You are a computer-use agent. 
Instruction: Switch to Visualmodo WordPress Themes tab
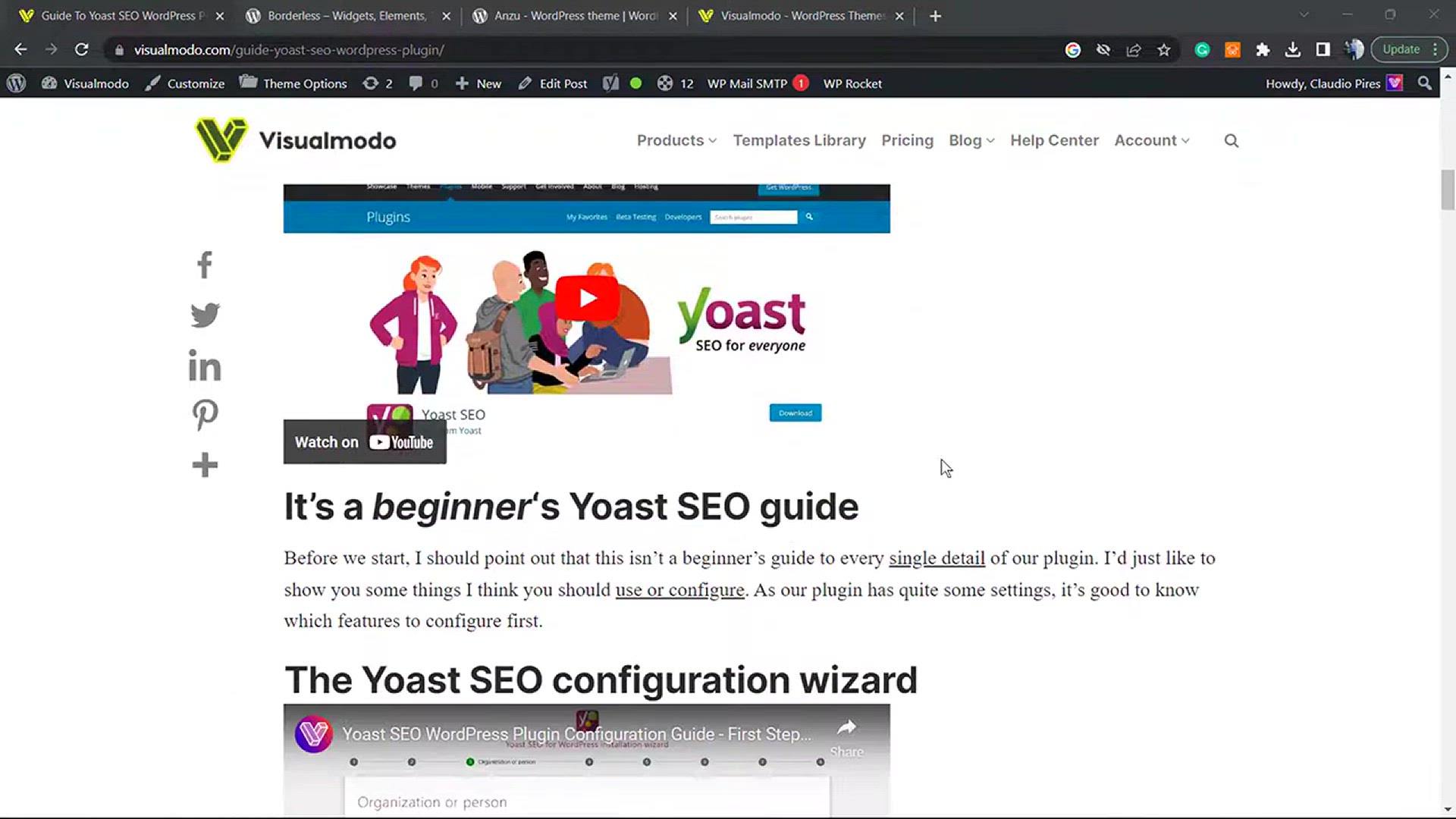tap(802, 16)
